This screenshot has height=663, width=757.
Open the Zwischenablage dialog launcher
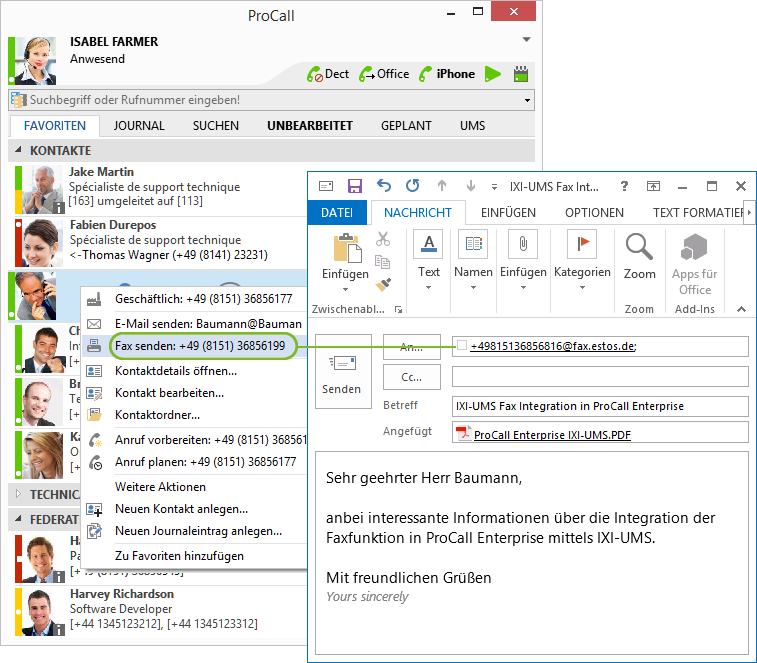pyautogui.click(x=398, y=310)
